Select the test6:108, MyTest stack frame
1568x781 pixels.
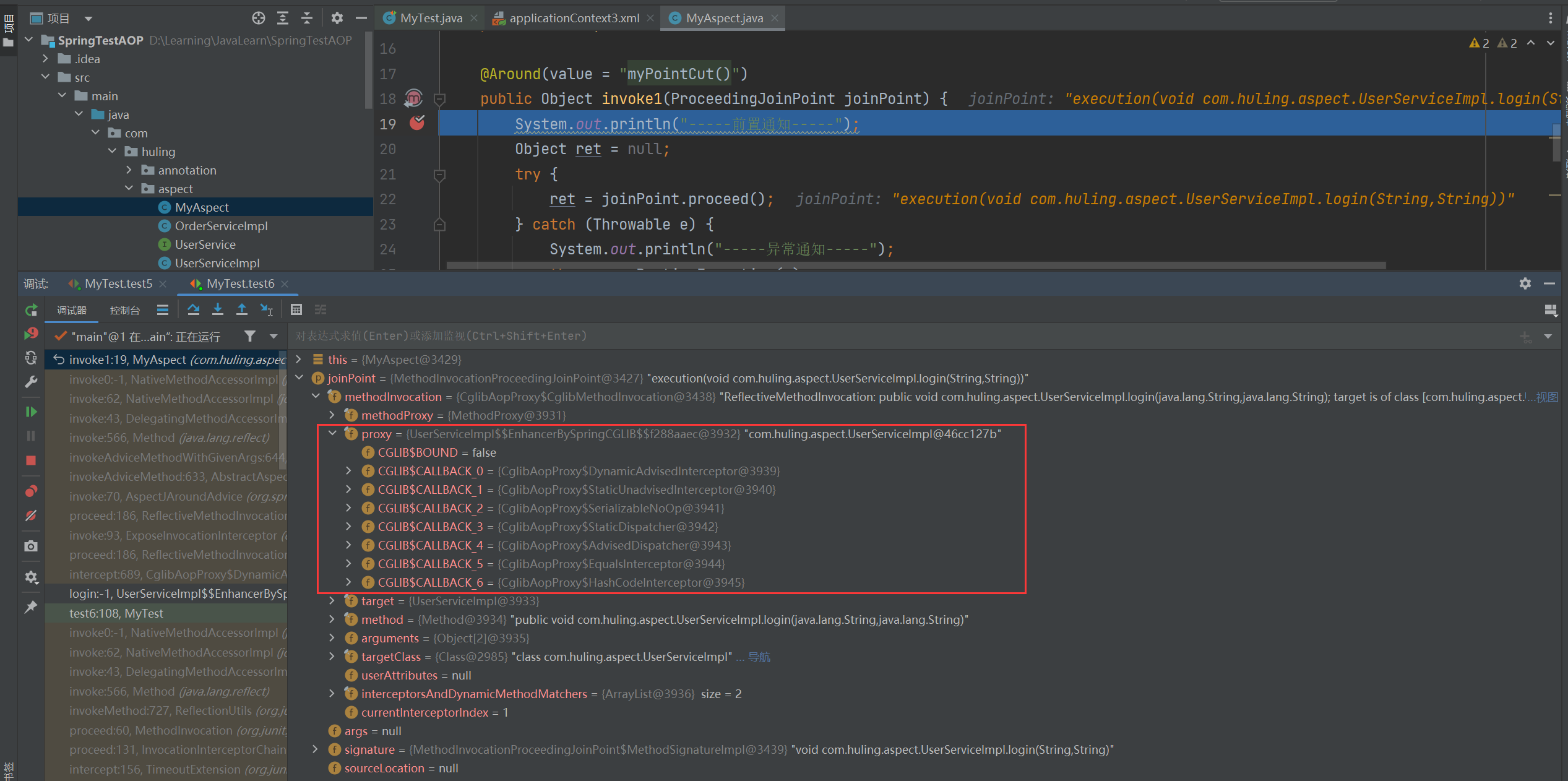tap(116, 613)
